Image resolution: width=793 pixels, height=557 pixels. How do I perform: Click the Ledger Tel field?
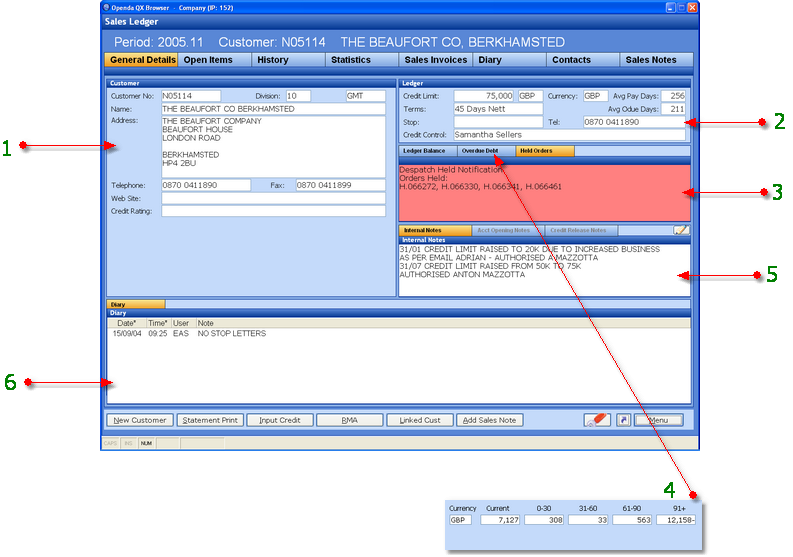pos(634,122)
